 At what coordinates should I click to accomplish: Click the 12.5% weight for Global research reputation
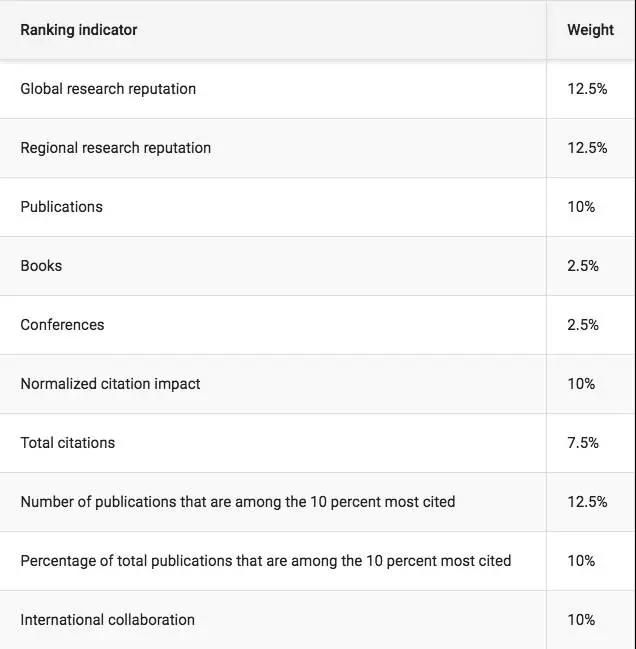click(587, 89)
